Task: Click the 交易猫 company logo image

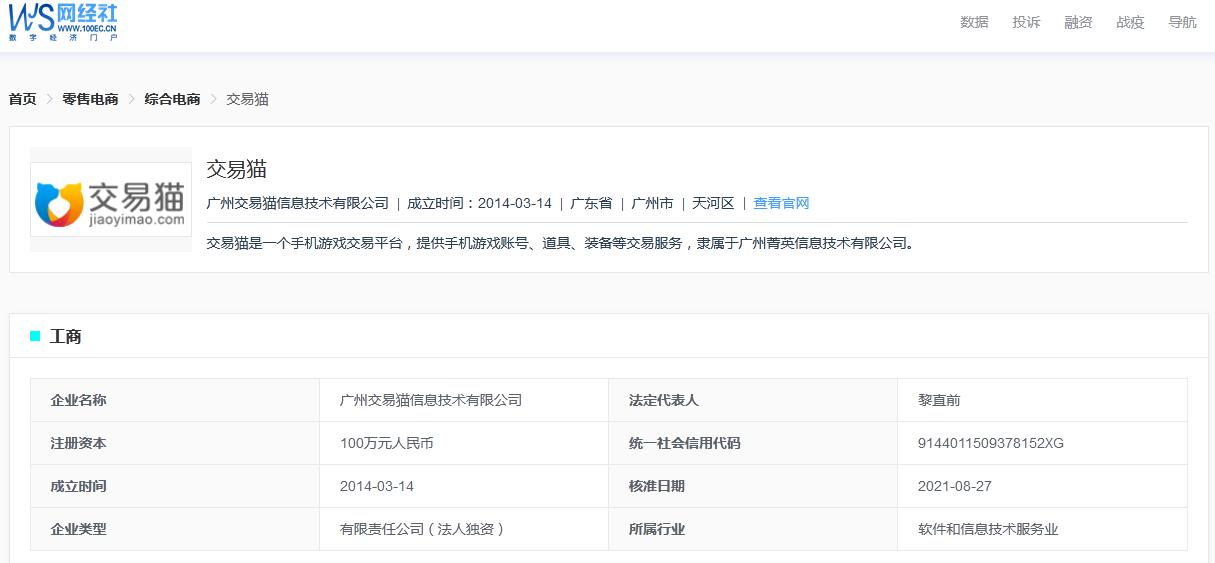Action: [x=111, y=199]
